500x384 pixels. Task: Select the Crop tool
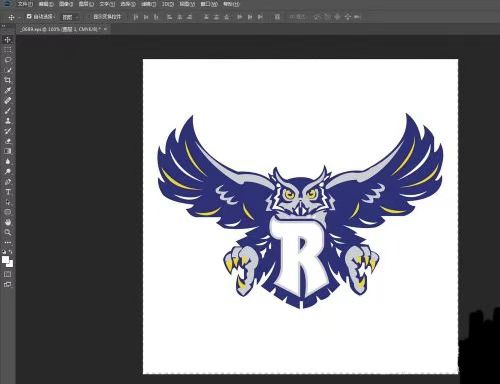(8, 80)
